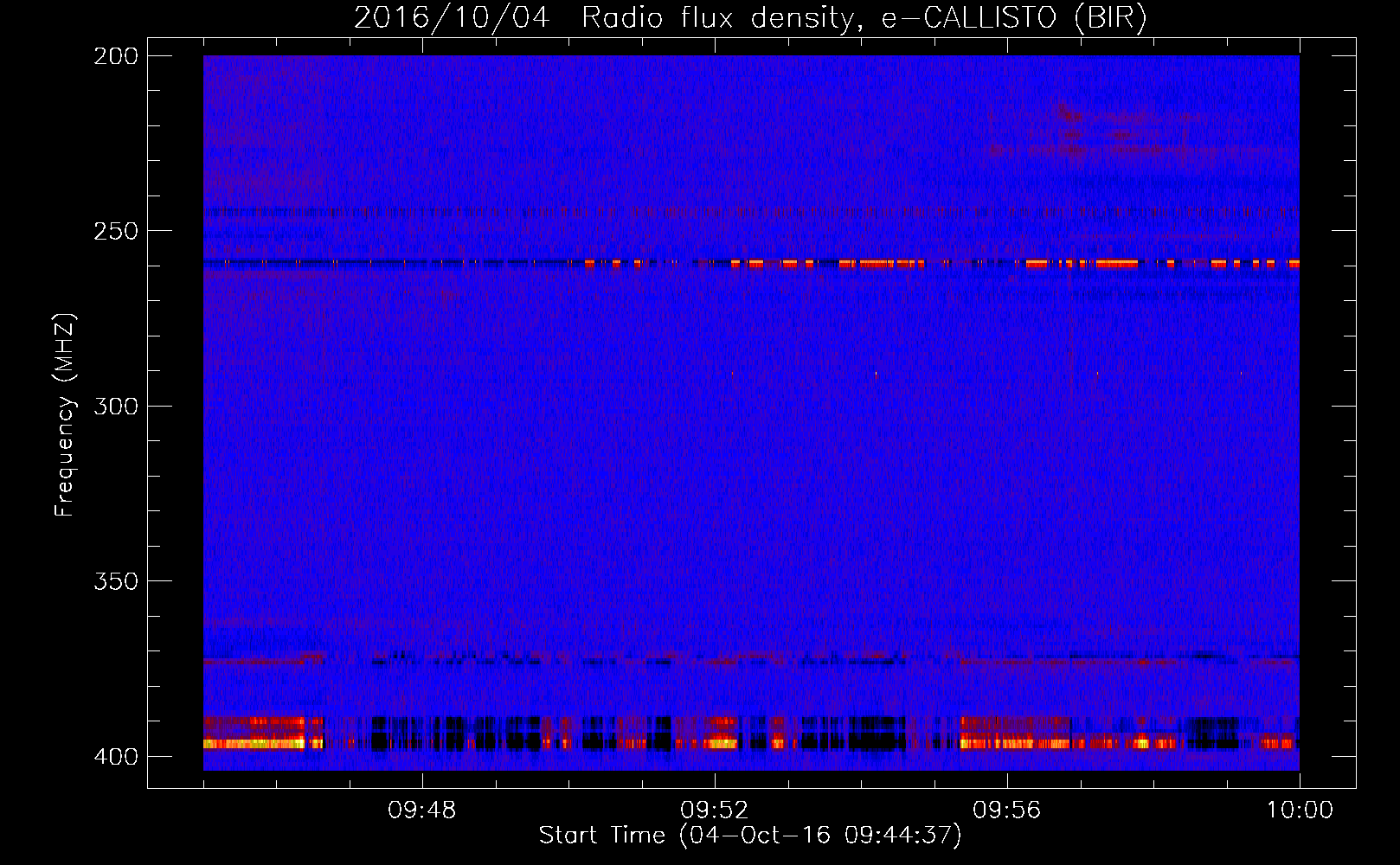Click the 'Frequency (MHZ)' y-axis title
The width and height of the screenshot is (1400, 865).
click(x=66, y=415)
